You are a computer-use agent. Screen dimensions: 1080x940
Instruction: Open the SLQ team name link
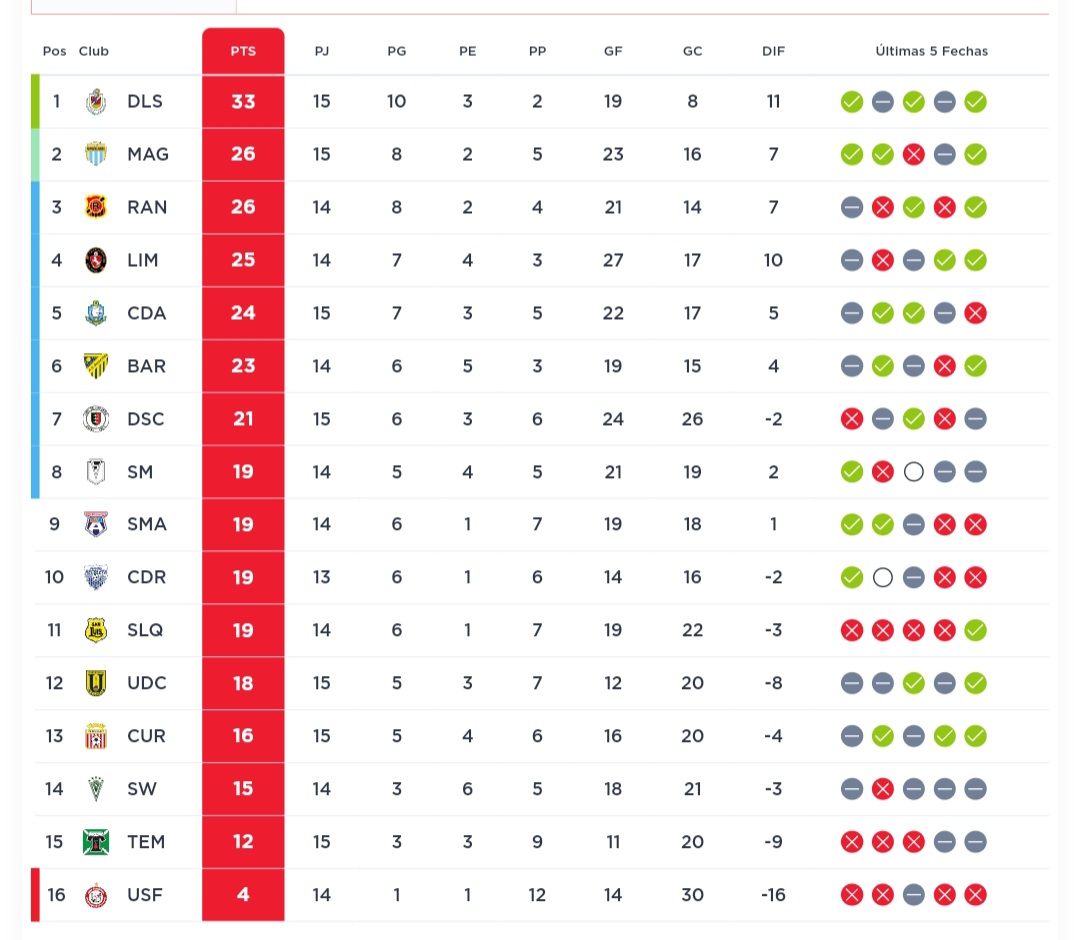(145, 630)
